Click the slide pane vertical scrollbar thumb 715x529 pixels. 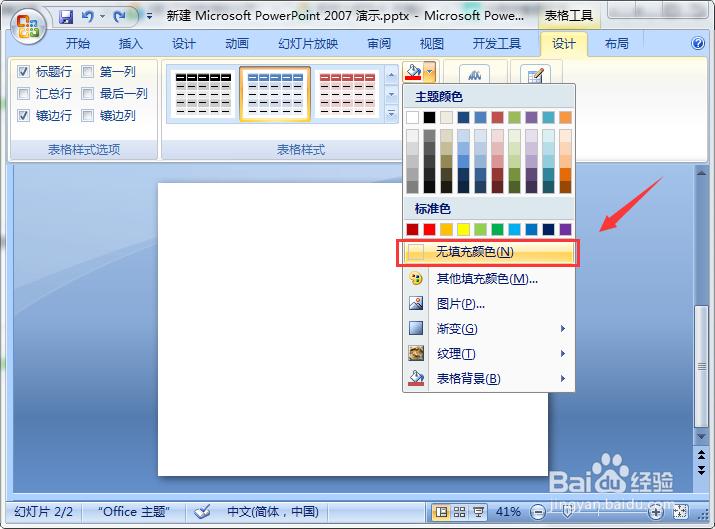click(701, 366)
